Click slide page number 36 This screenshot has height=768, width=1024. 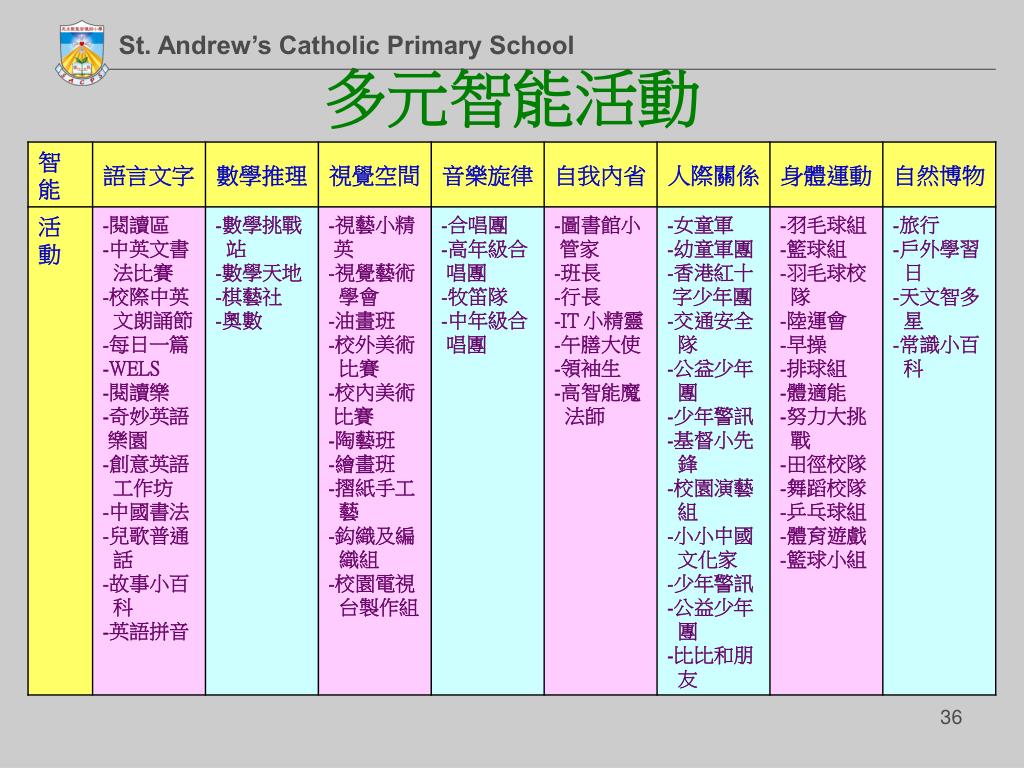pyautogui.click(x=951, y=717)
